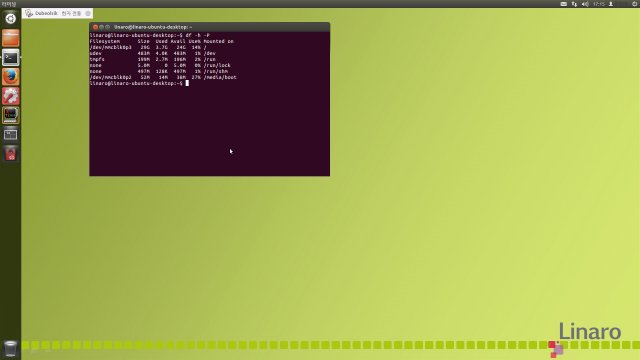Open the sound volume indicator
This screenshot has height=360, width=640.
point(585,4)
